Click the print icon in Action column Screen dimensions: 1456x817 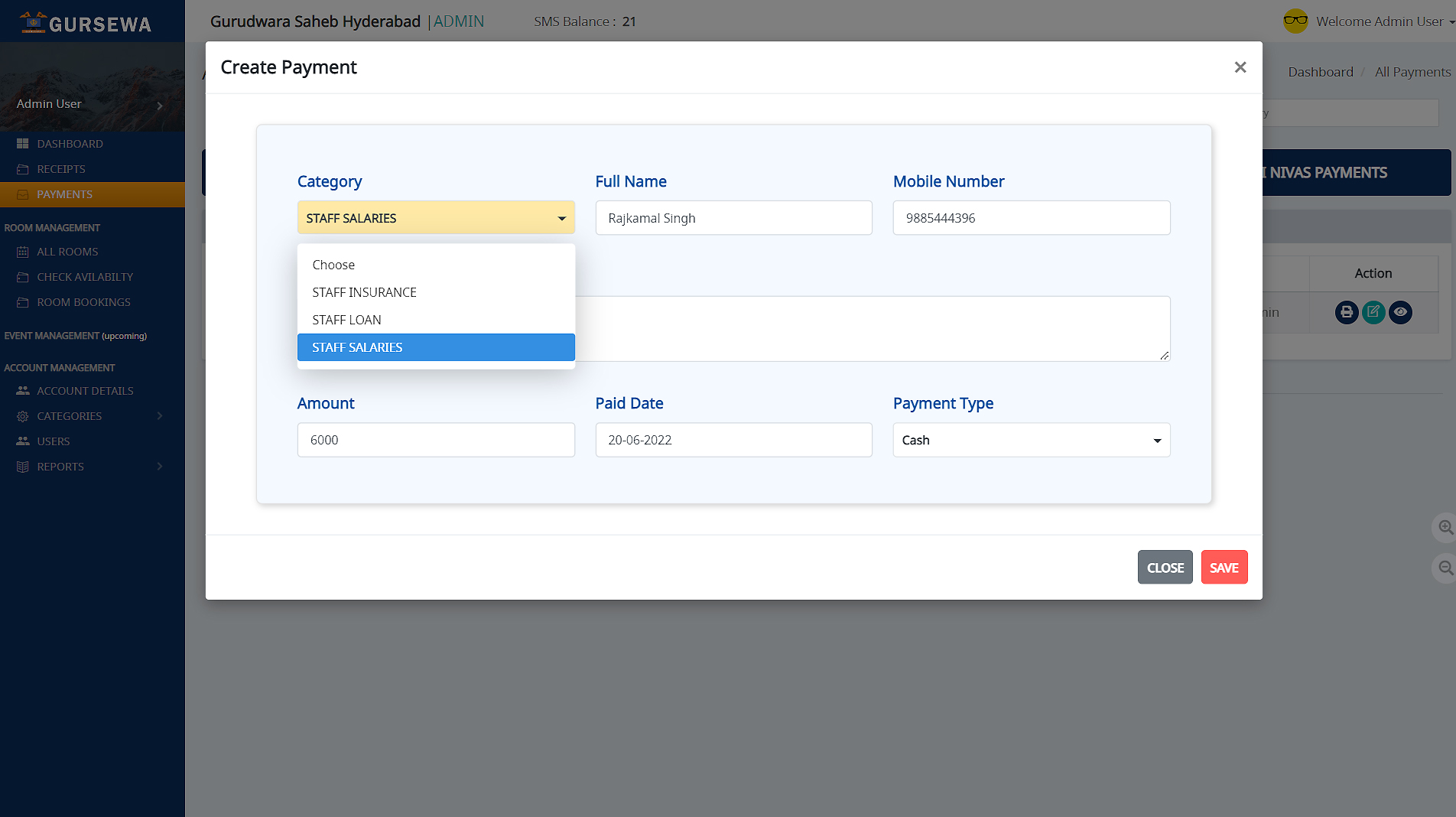click(1346, 312)
